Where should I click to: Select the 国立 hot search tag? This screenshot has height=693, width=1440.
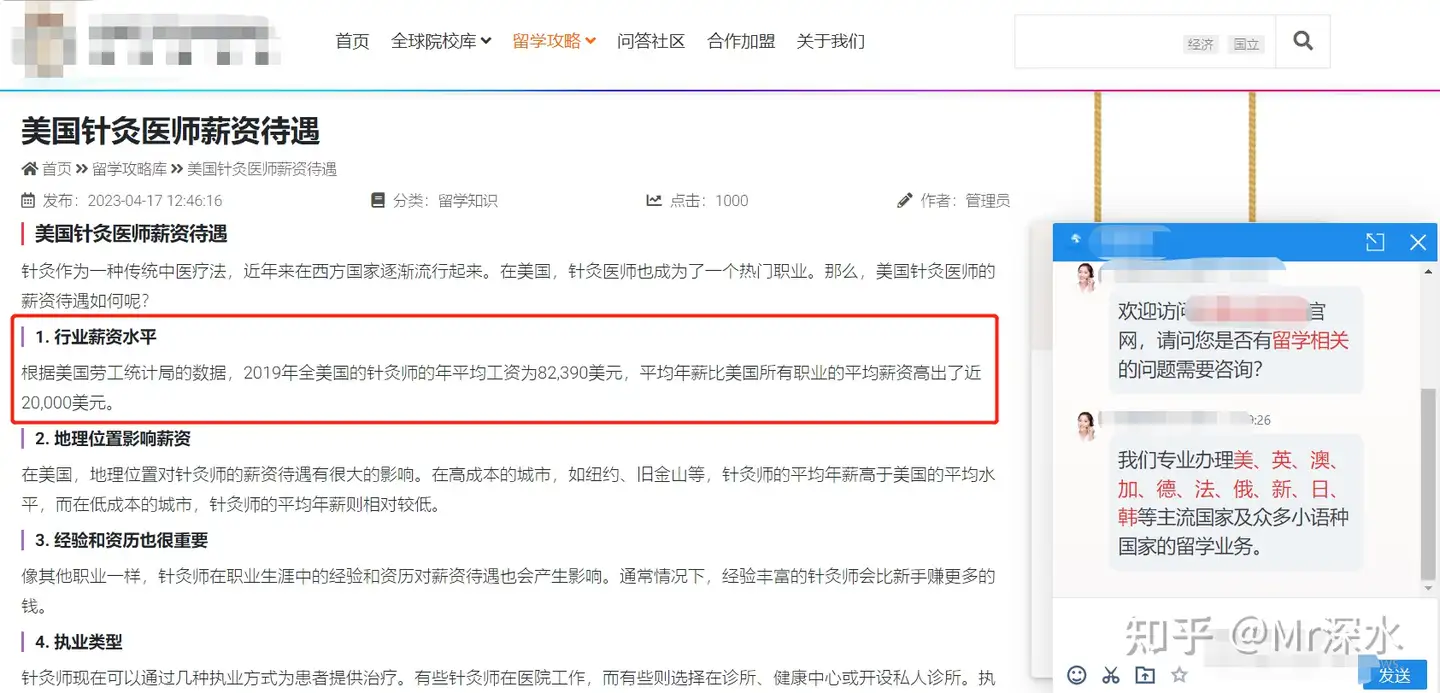[1246, 44]
